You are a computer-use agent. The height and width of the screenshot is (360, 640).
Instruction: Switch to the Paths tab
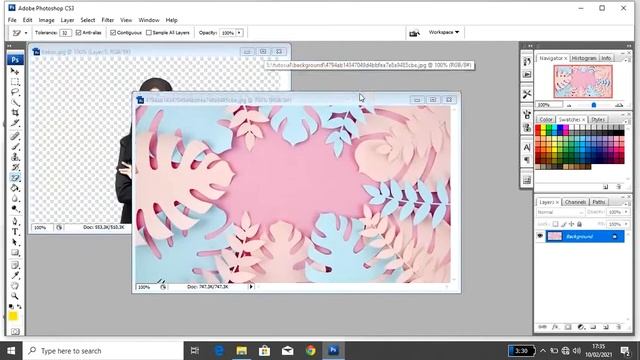pyautogui.click(x=599, y=202)
